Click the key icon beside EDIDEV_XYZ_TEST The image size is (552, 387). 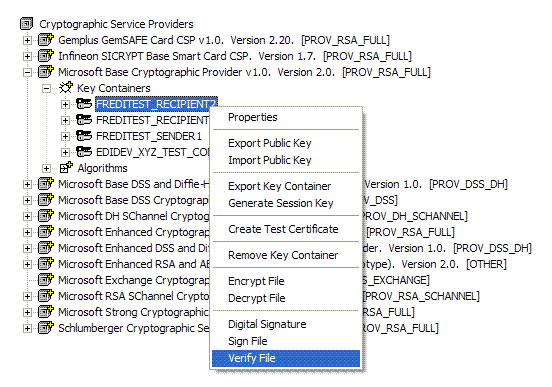(x=84, y=152)
